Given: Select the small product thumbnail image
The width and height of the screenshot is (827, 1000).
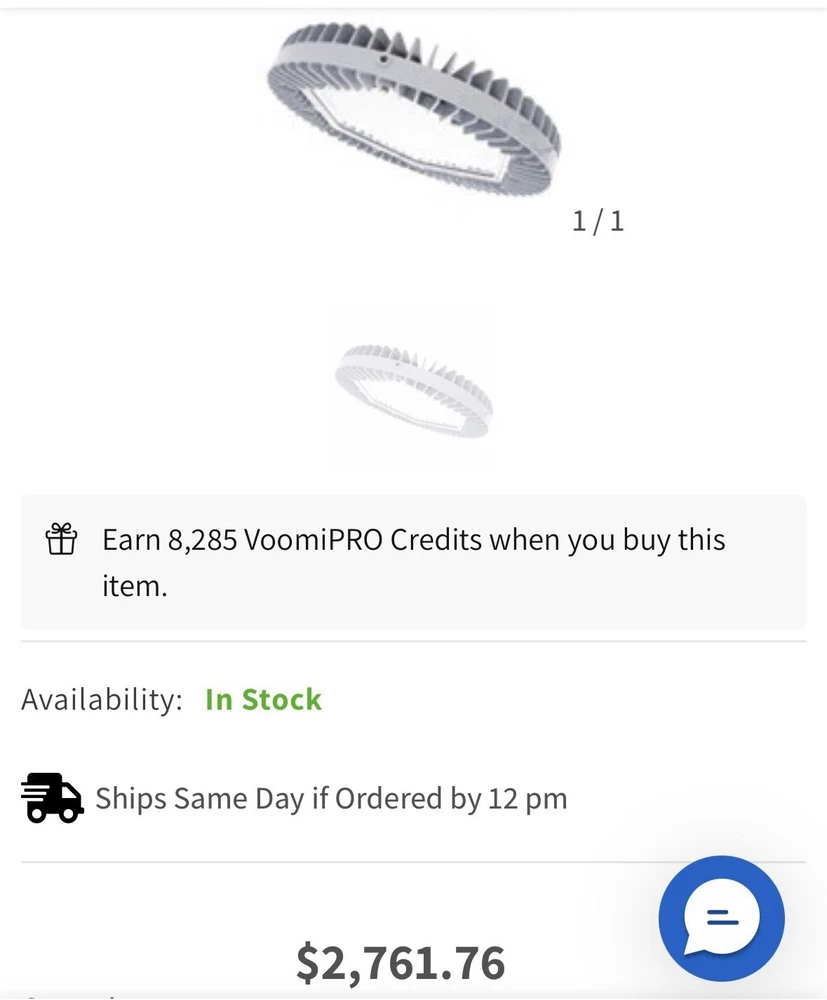Looking at the screenshot, I should click(411, 388).
